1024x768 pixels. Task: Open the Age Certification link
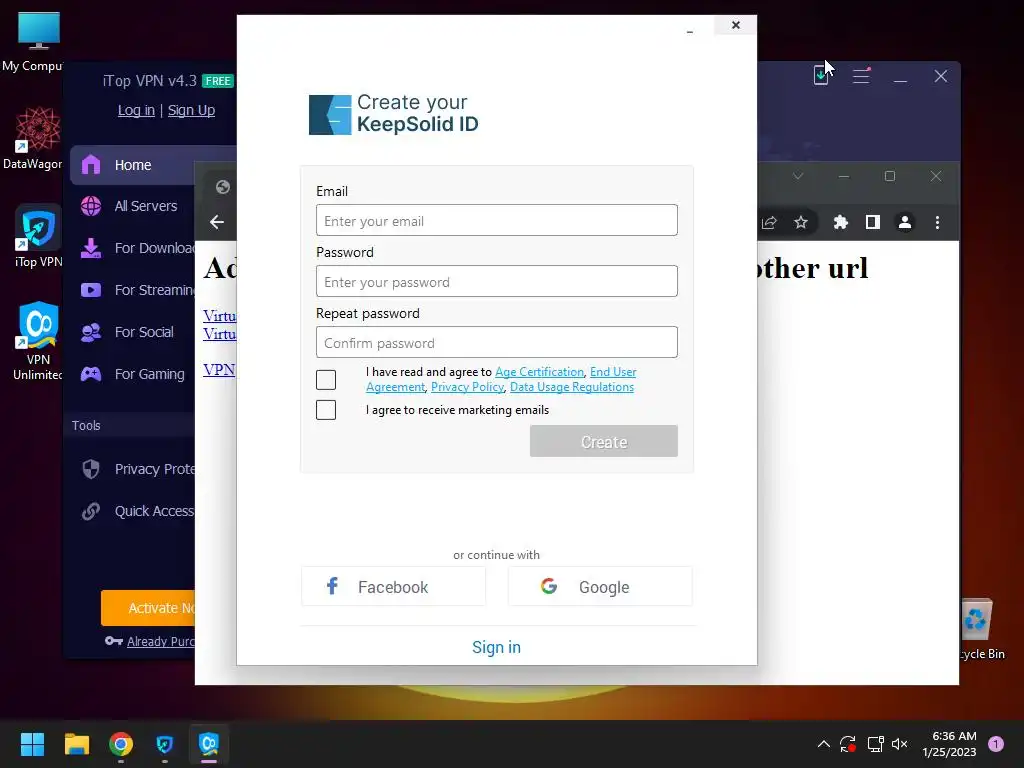tap(539, 372)
